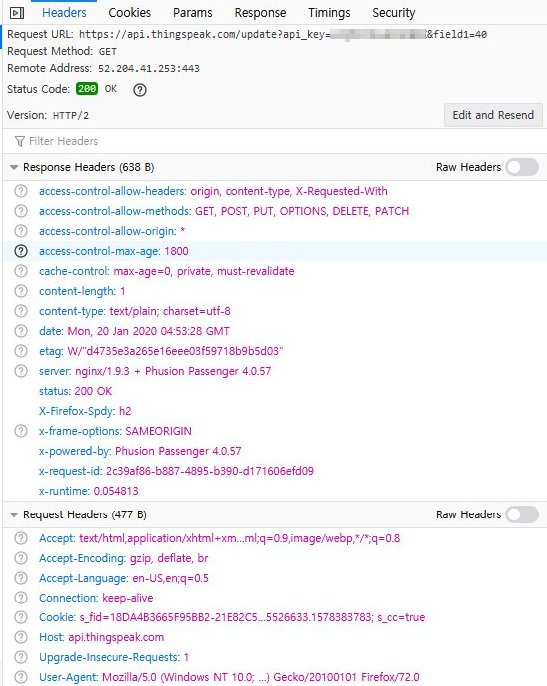Open help for the cache-control header
The image size is (547, 686).
coord(21,271)
